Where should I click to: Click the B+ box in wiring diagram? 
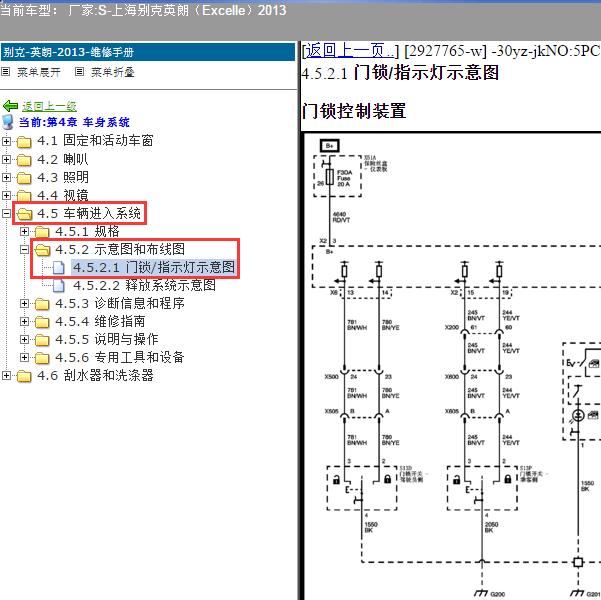(x=330, y=146)
